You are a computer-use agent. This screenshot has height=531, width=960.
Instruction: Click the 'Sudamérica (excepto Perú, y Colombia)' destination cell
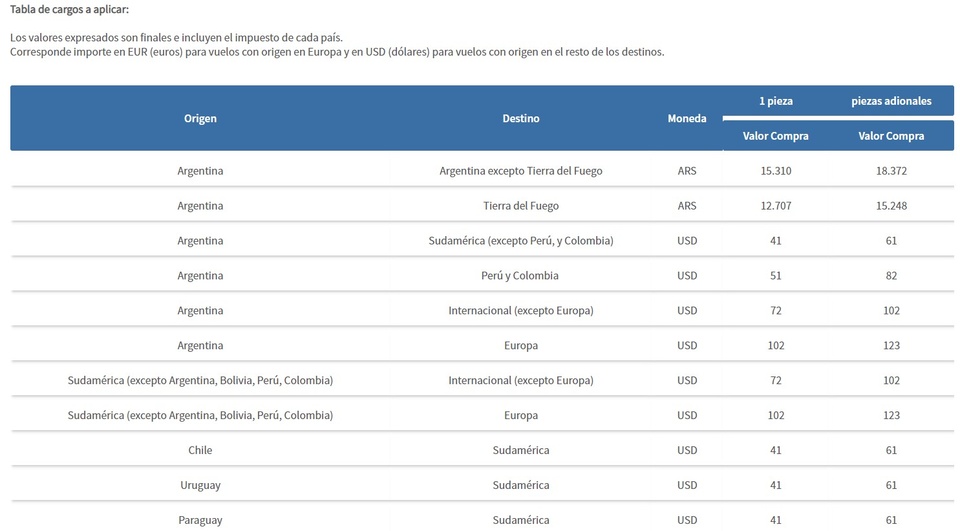click(x=521, y=241)
